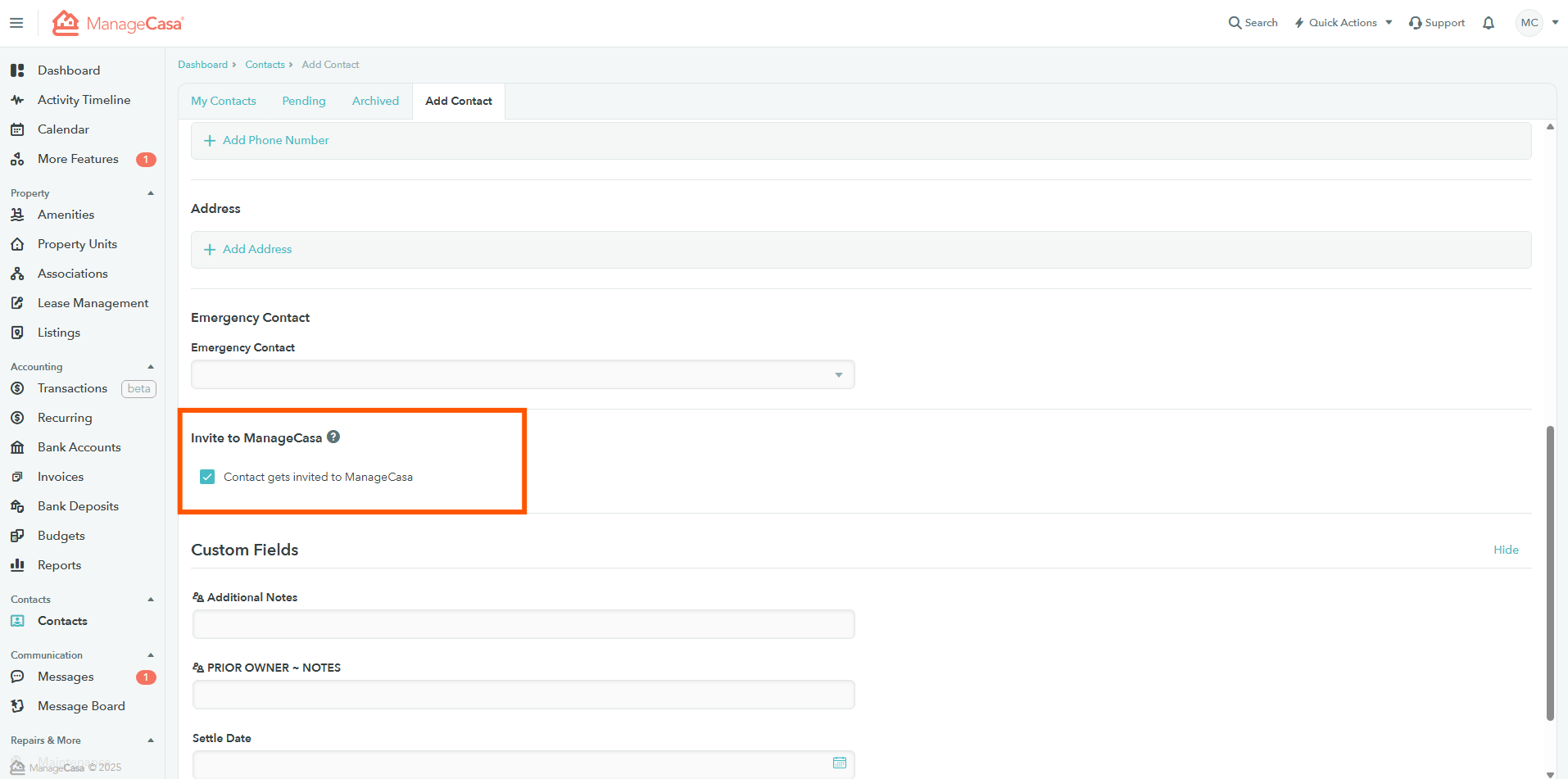1568x779 pixels.
Task: Hide the Custom Fields section
Action: pos(1506,550)
